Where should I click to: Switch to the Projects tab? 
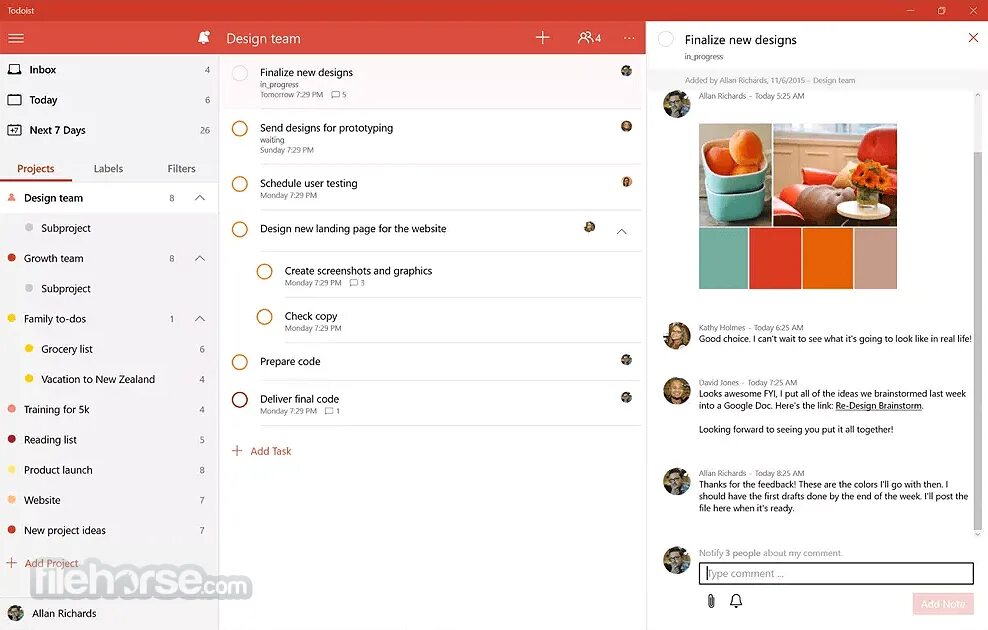[x=36, y=168]
